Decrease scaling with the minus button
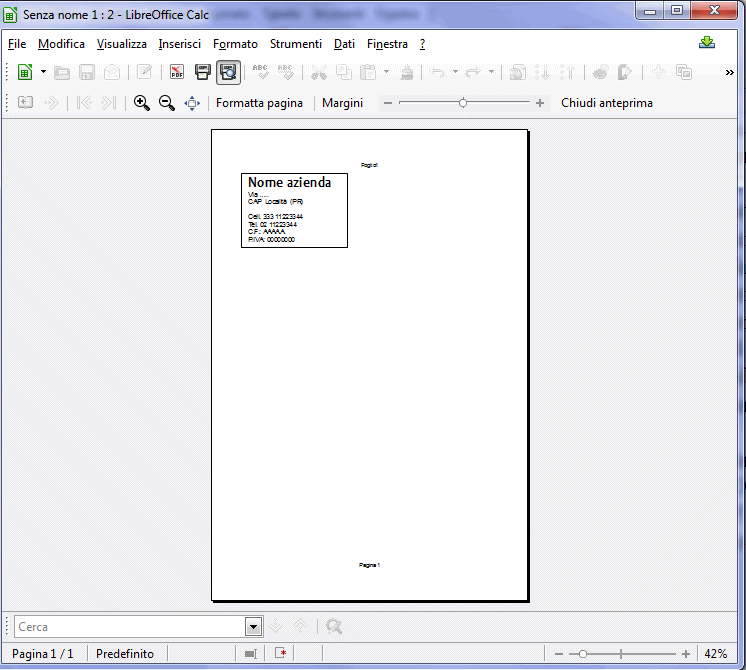This screenshot has width=746, height=670. (x=388, y=103)
